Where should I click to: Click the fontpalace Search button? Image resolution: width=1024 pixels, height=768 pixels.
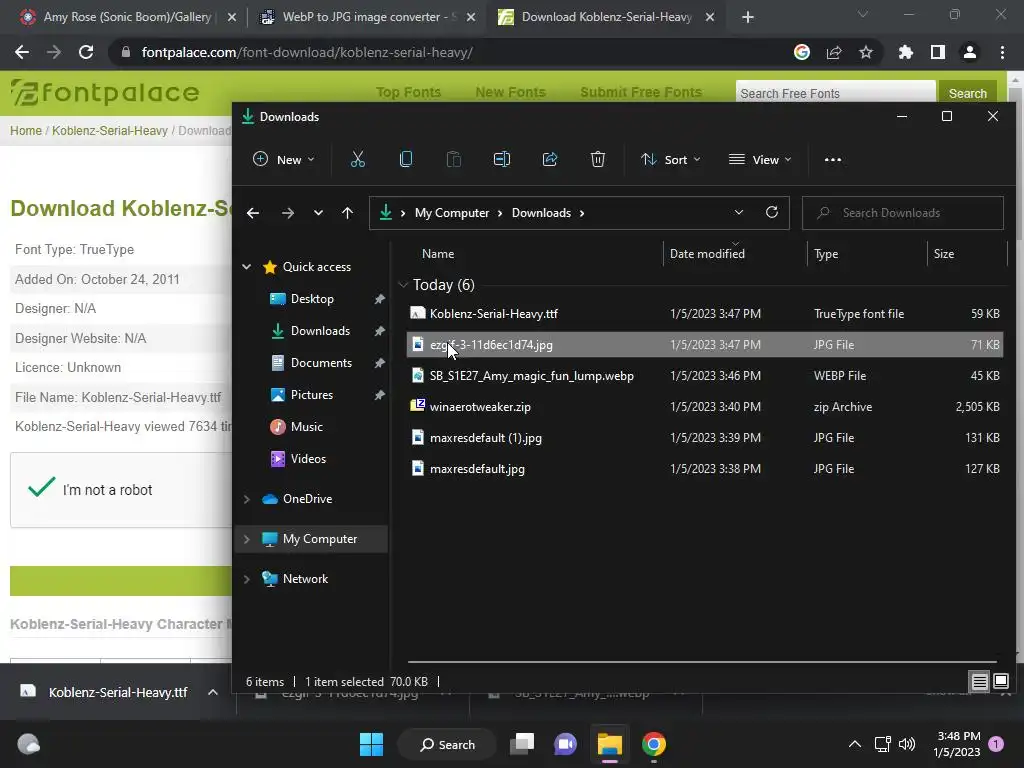click(967, 93)
